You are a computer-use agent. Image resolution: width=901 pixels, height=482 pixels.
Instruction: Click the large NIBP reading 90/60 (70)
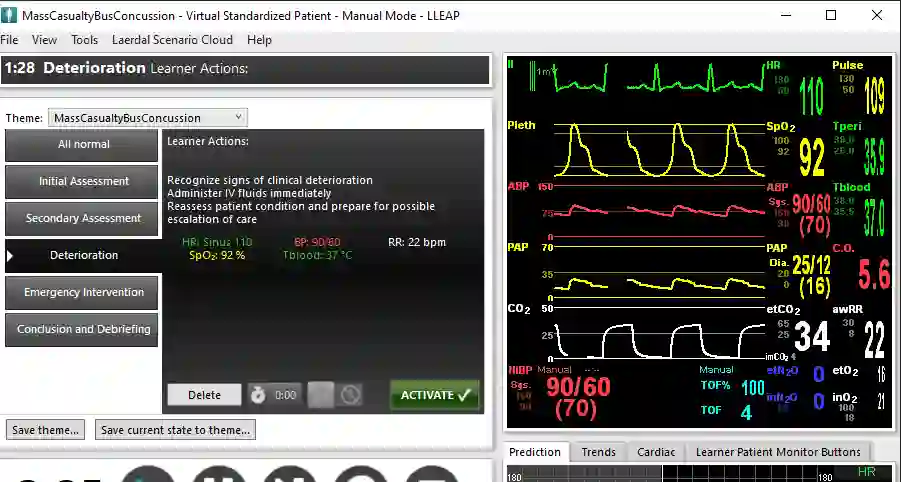(577, 398)
